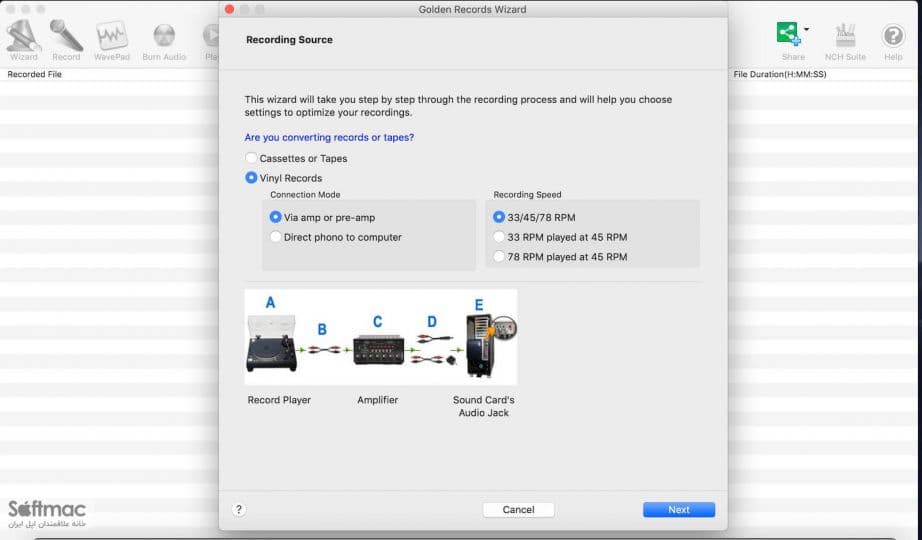Cancel the Golden Records Wizard
This screenshot has height=540, width=922.
point(518,509)
